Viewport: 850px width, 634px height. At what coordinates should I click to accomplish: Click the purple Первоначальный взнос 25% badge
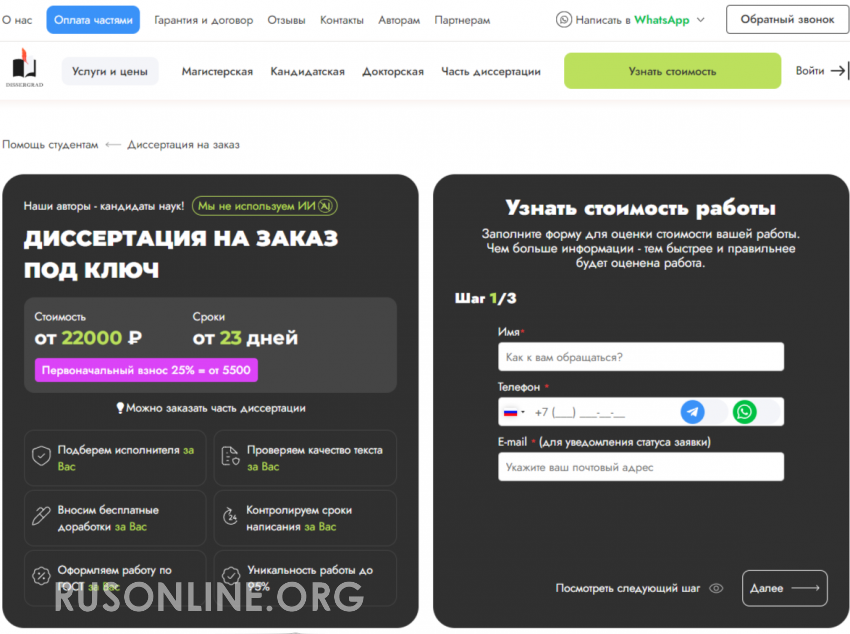click(147, 370)
